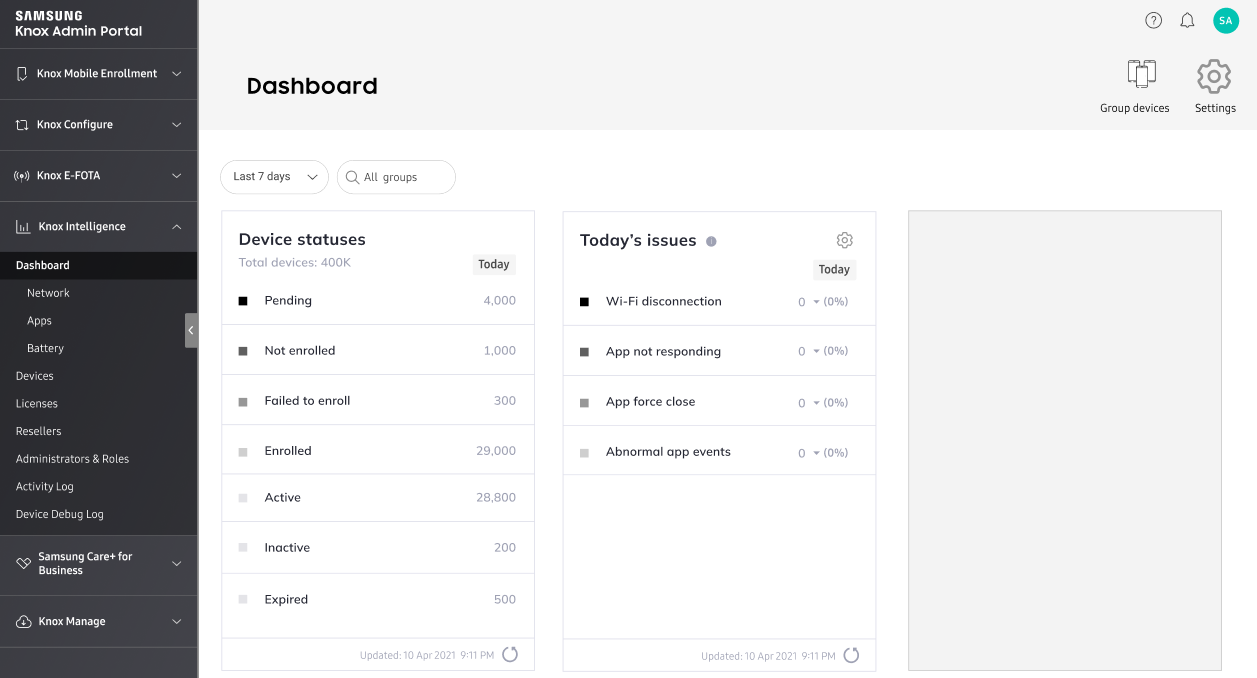This screenshot has width=1257, height=678.
Task: Expand Knox E-FOTA chevron
Action: pyautogui.click(x=177, y=176)
